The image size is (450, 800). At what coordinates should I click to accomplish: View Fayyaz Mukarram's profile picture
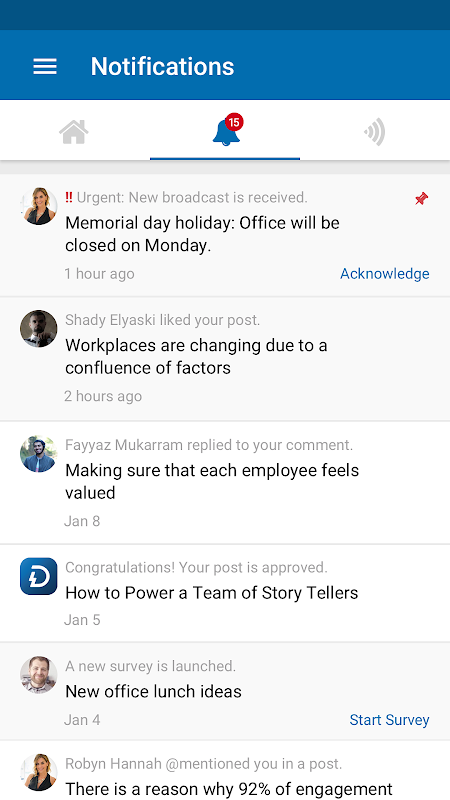(39, 454)
